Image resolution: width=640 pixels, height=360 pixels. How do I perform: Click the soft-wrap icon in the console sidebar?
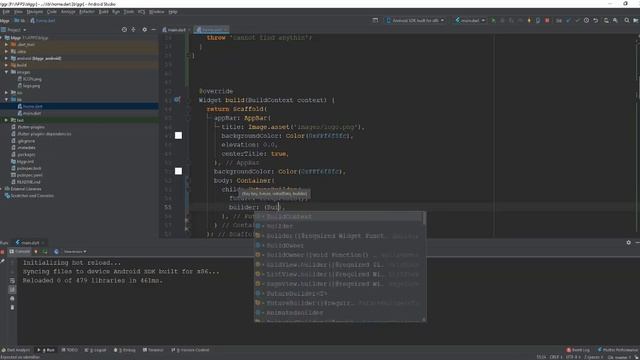pos(12,281)
